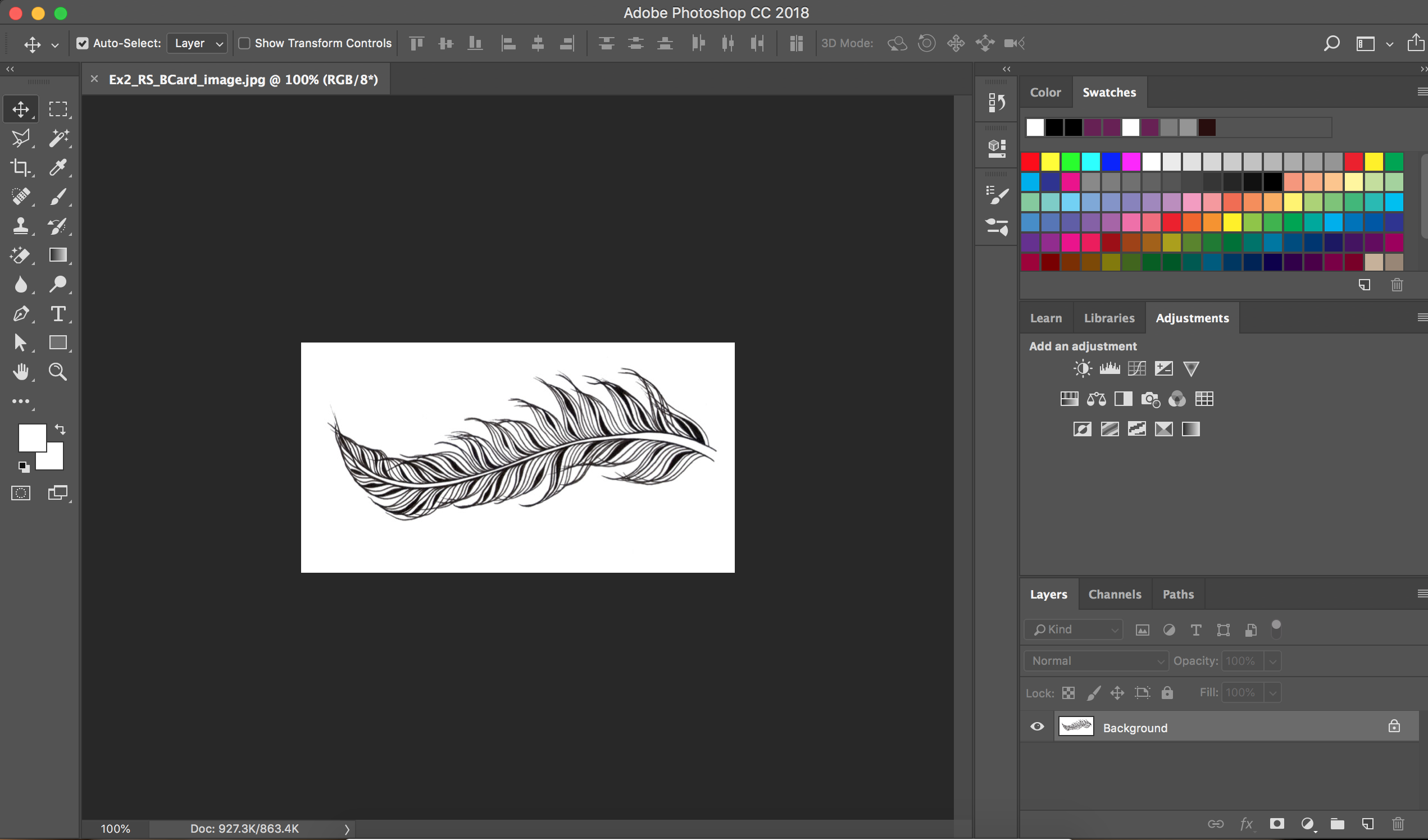The image size is (1428, 840).
Task: Pick the pure red swatch
Action: pos(1030,162)
